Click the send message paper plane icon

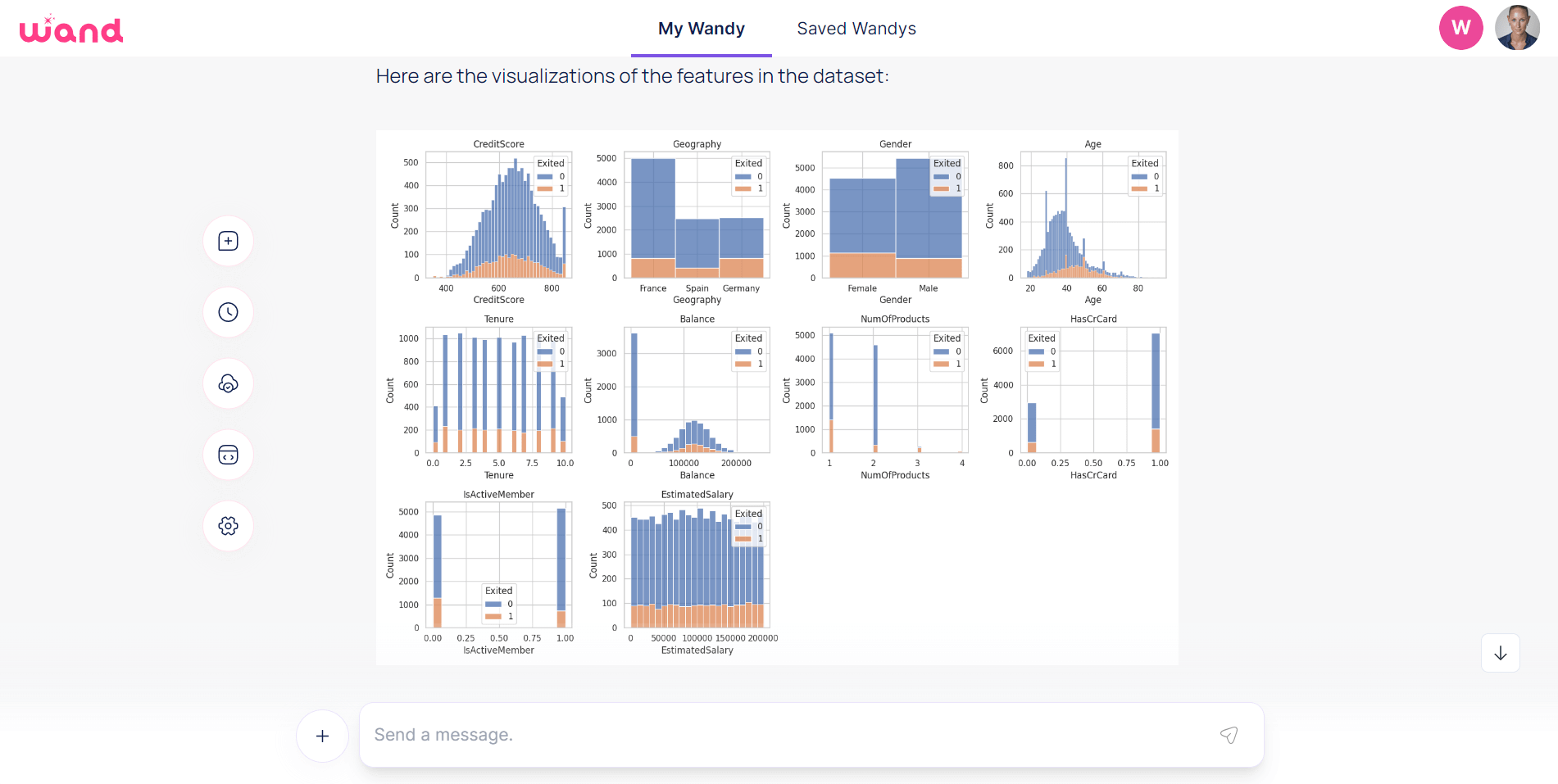click(1229, 735)
